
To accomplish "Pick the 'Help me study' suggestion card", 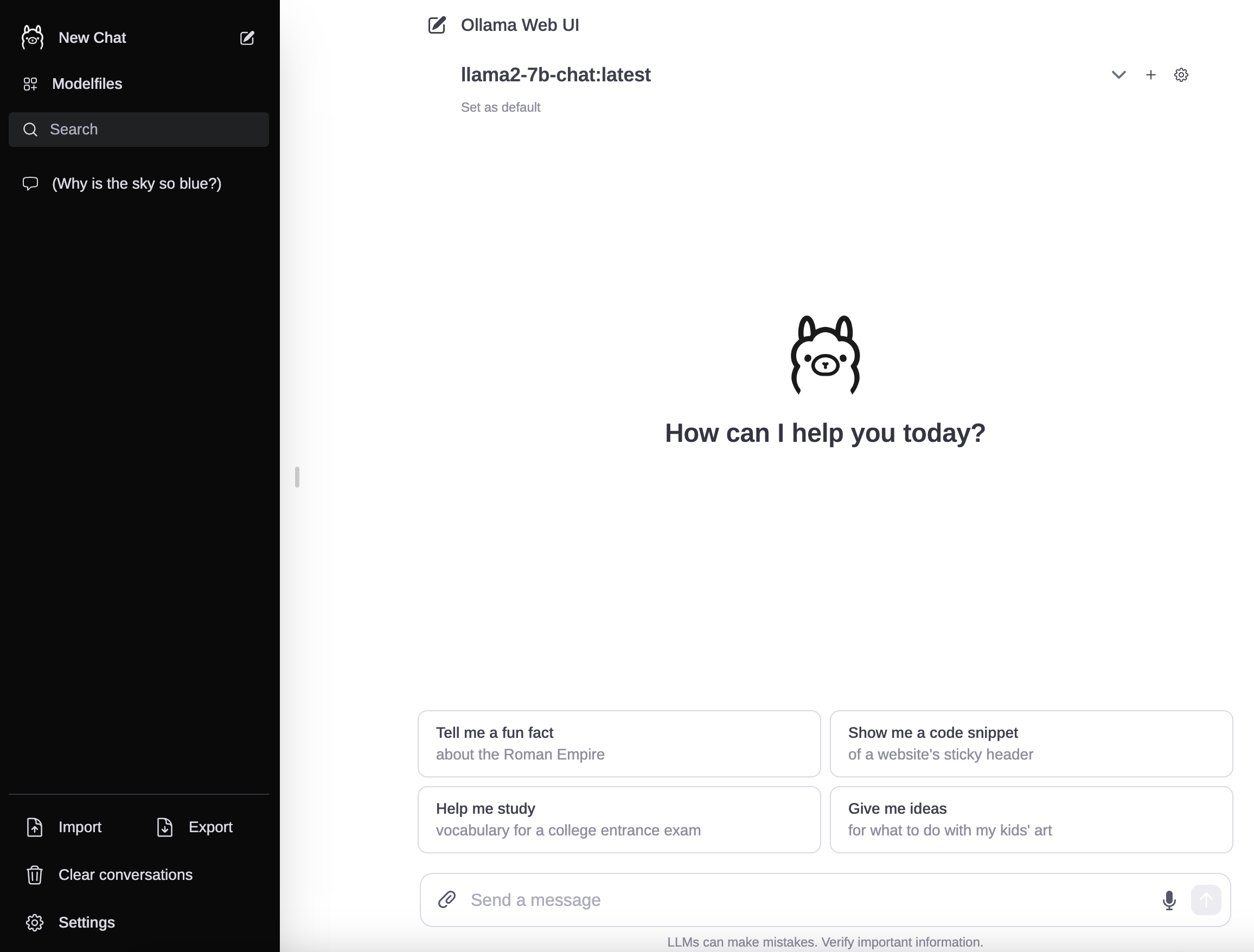I will (x=618, y=819).
